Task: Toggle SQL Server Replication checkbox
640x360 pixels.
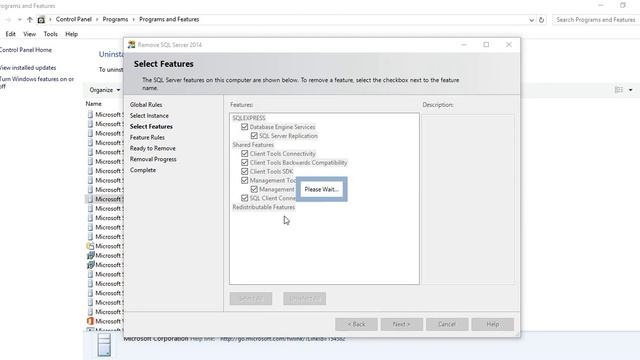Action: pyautogui.click(x=254, y=136)
